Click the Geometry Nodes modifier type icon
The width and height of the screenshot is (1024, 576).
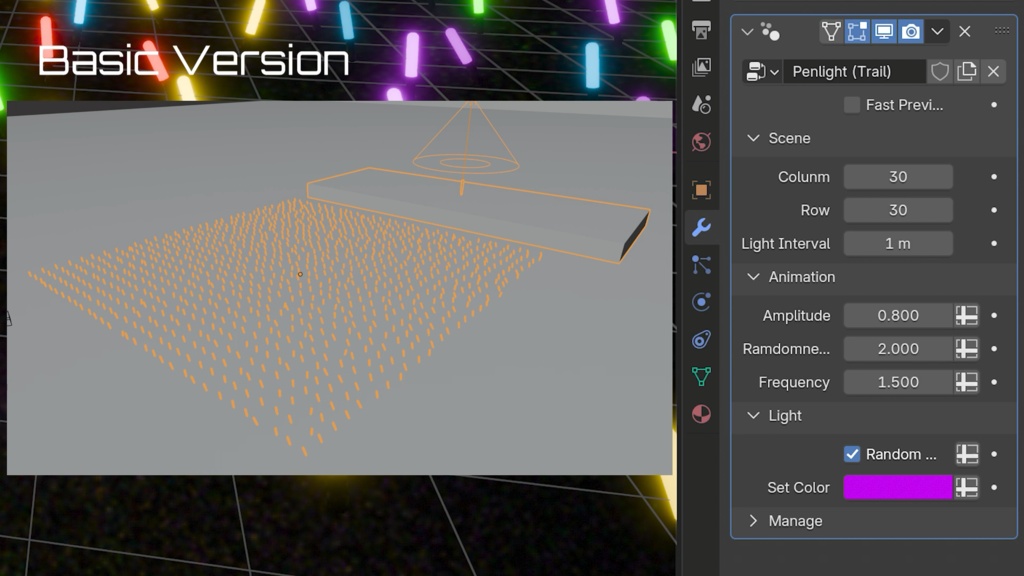point(770,31)
